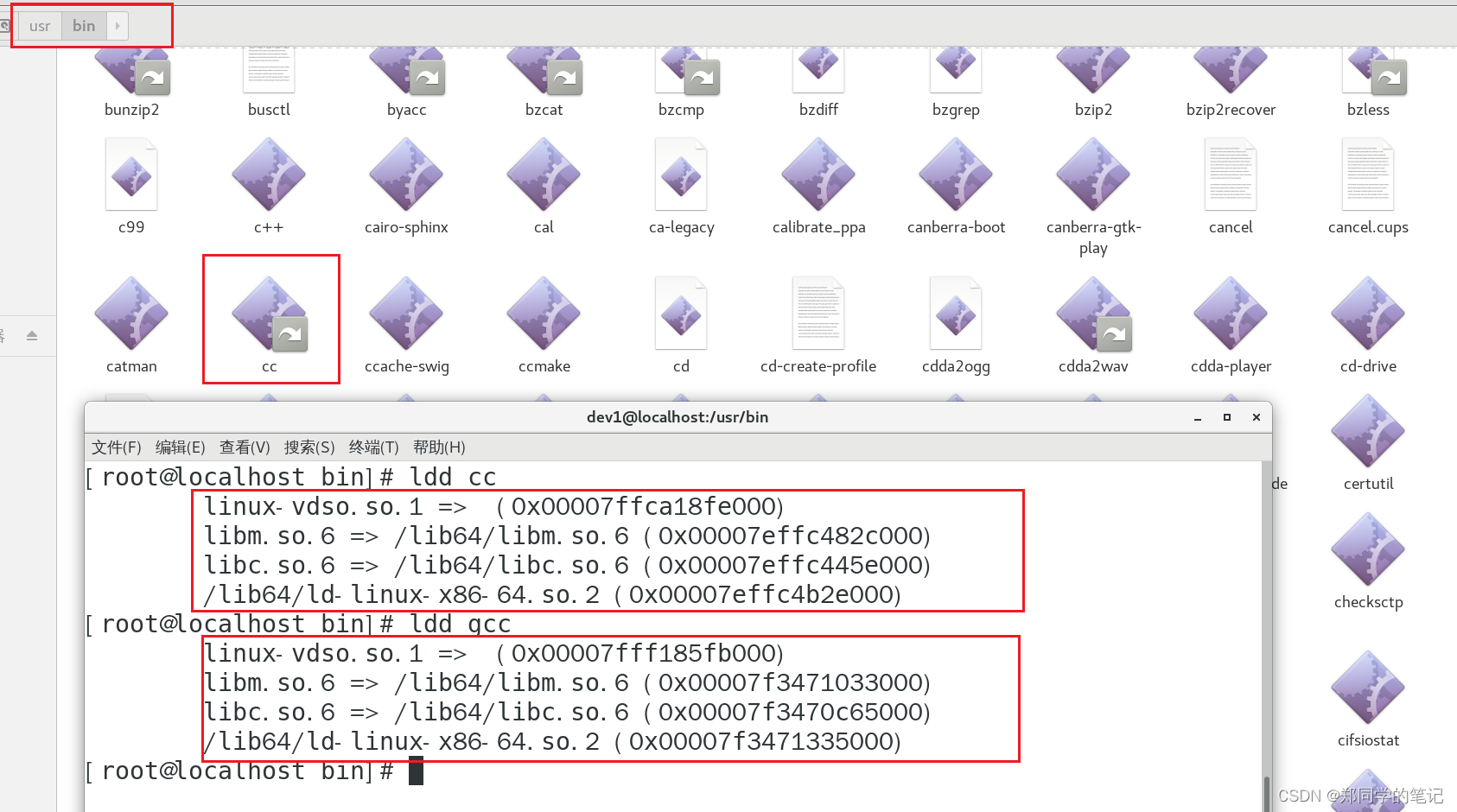Click the 'ldd cc' command text
This screenshot has height=812, width=1457.
pos(453,477)
